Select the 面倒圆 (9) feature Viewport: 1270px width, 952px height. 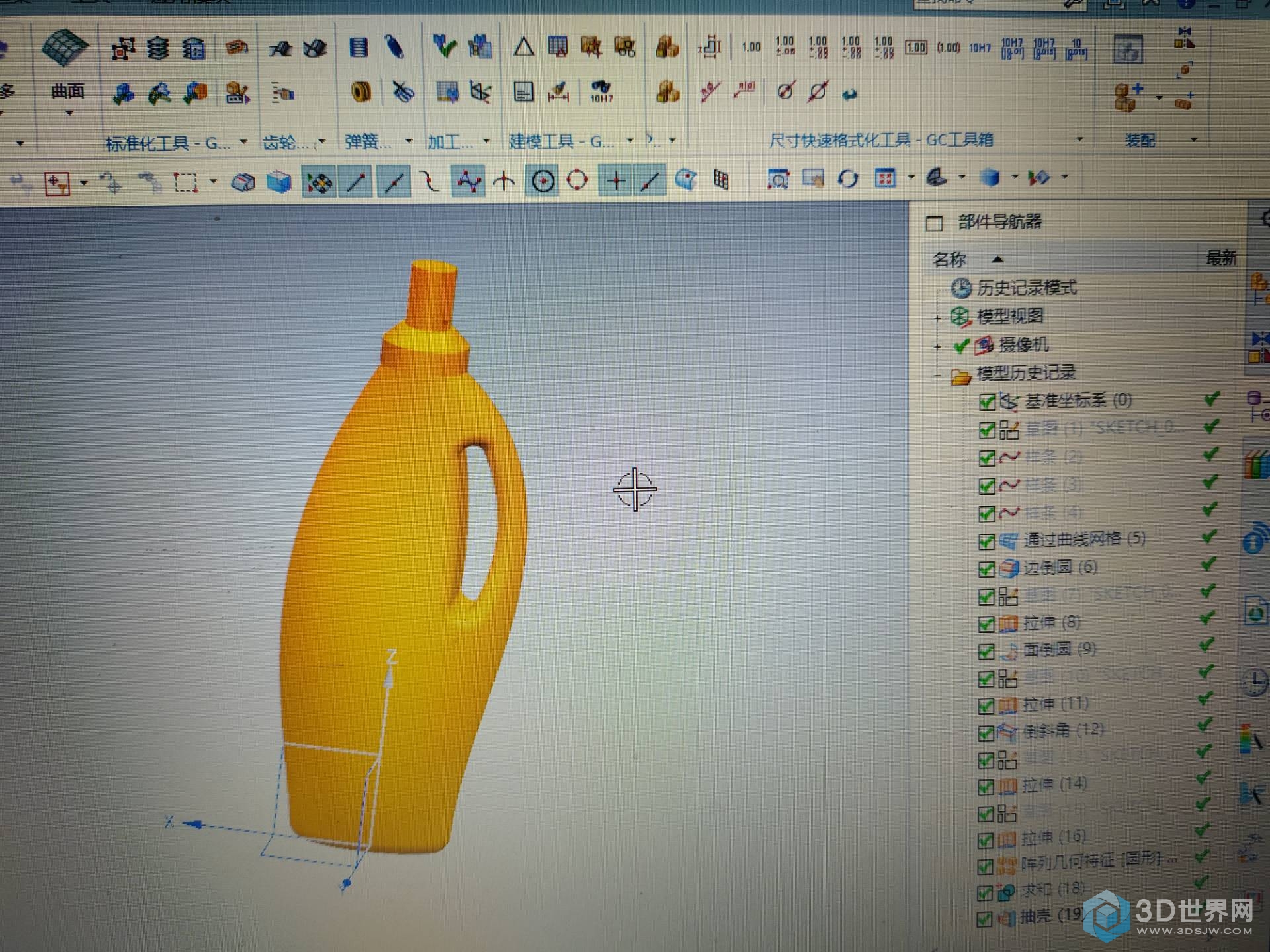[x=1059, y=649]
